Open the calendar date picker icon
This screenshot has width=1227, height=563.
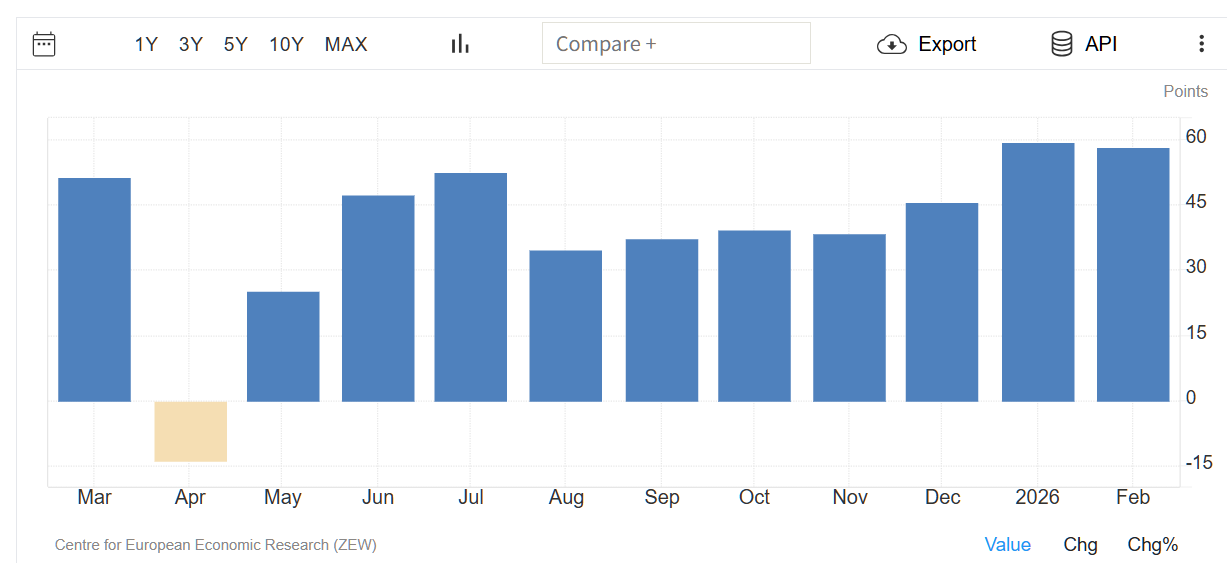pyautogui.click(x=44, y=44)
